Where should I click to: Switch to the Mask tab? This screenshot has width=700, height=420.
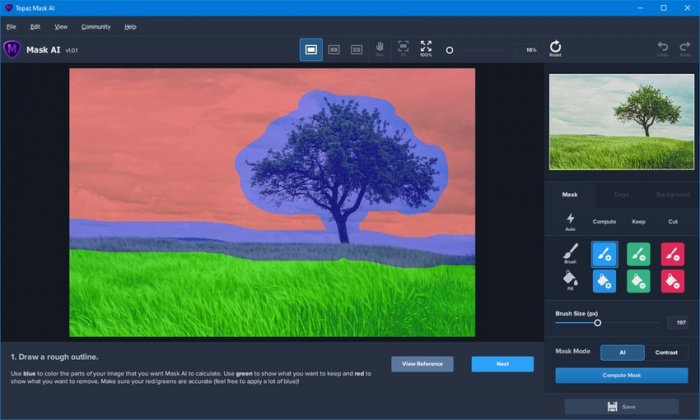click(x=570, y=195)
